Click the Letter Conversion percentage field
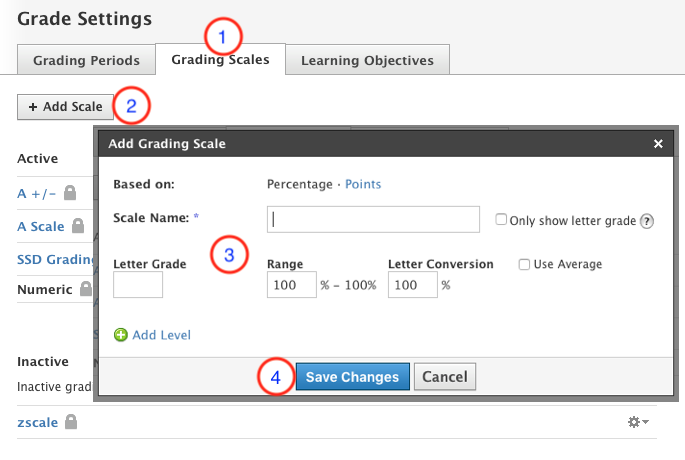 tap(412, 285)
